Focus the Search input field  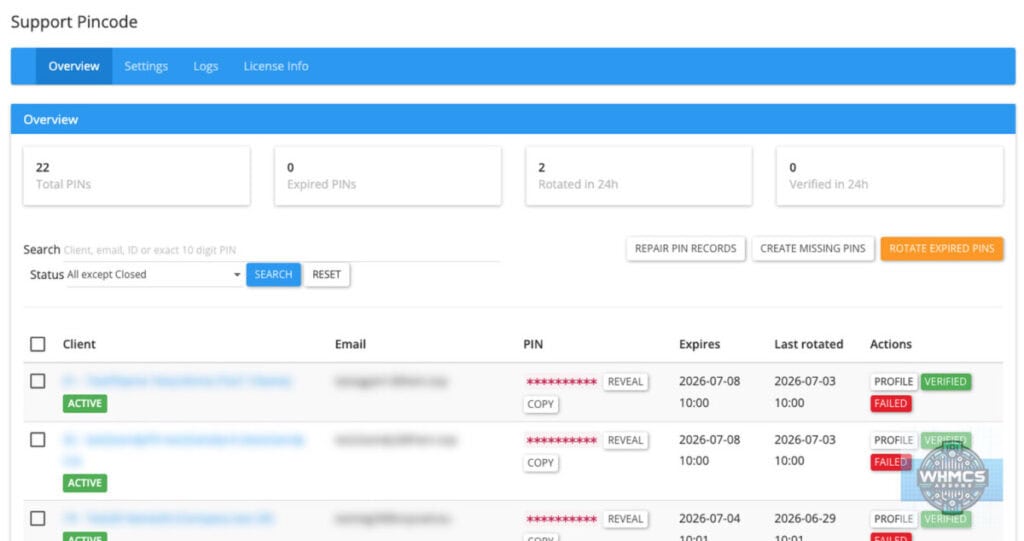(281, 250)
